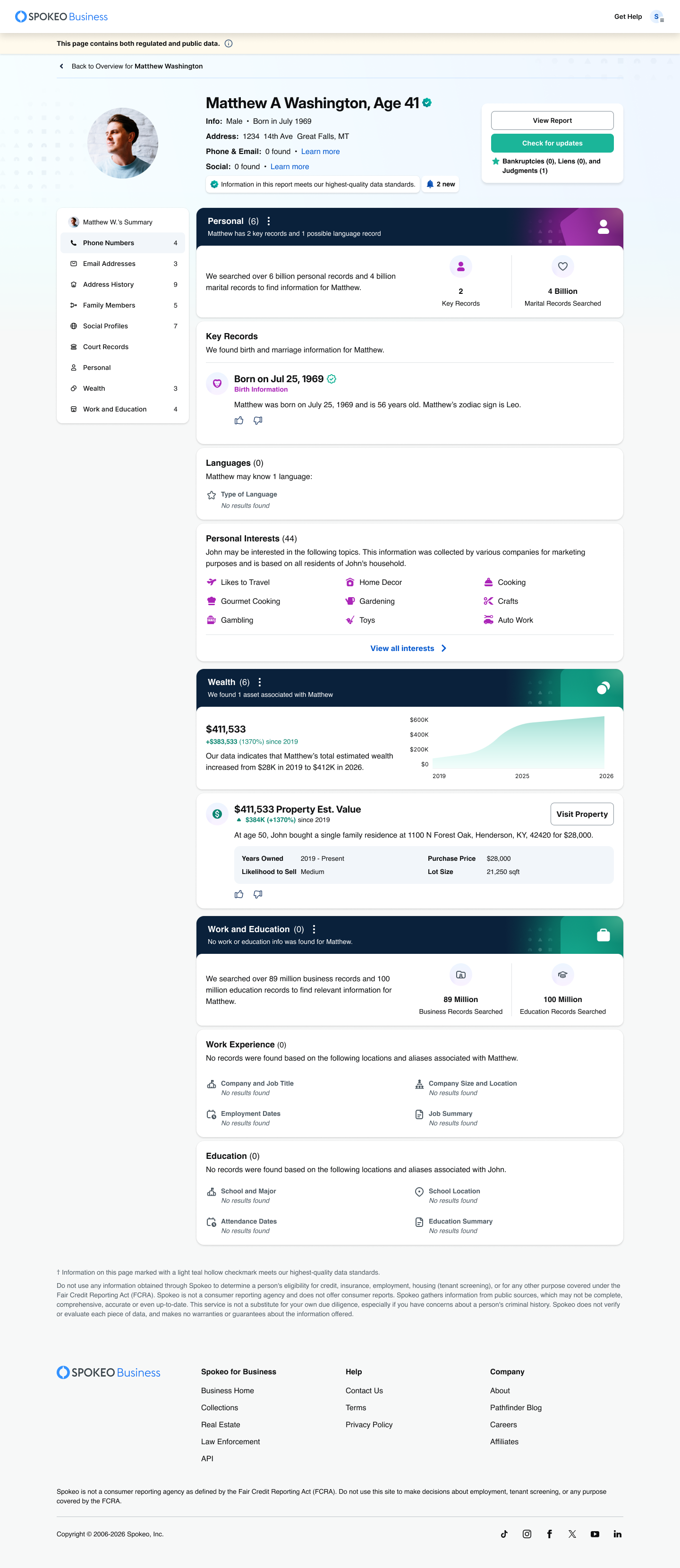Open Spokeo TikTok page icon
This screenshot has width=680, height=1568.
[504, 1534]
